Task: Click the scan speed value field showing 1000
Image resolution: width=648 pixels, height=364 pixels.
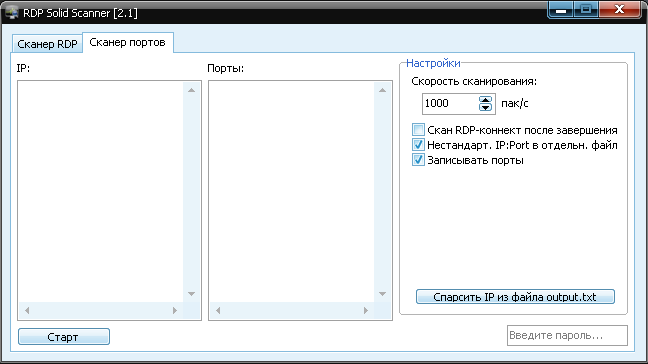Action: 450,103
